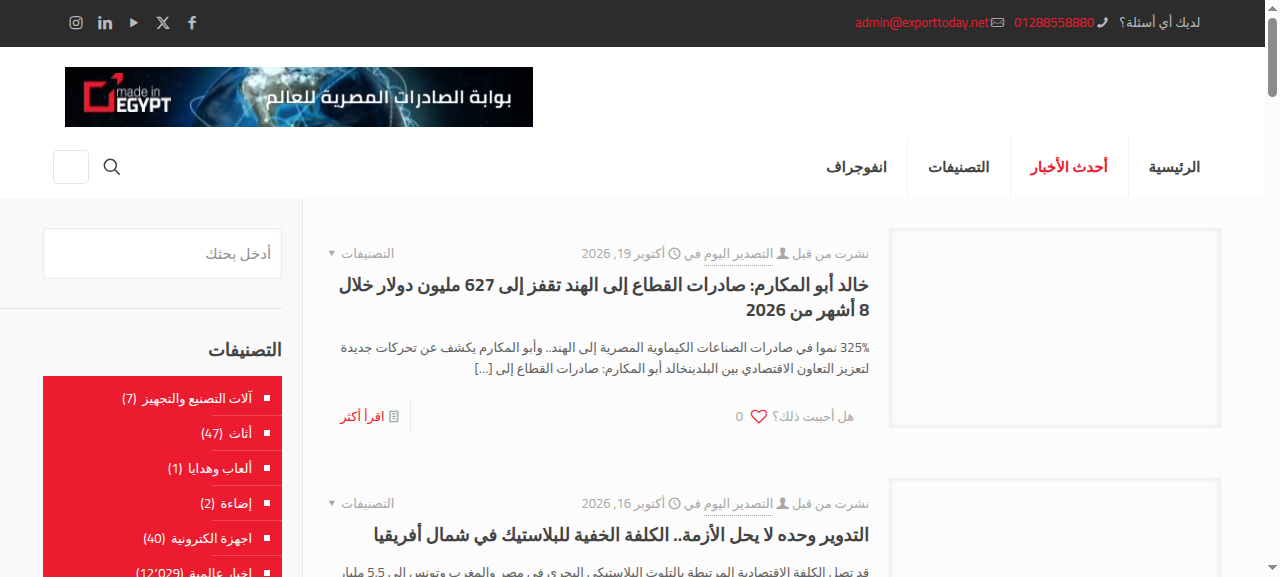
Task: Expand التصنيفات dropdown on خالد أبو المكارم post
Action: tap(362, 253)
